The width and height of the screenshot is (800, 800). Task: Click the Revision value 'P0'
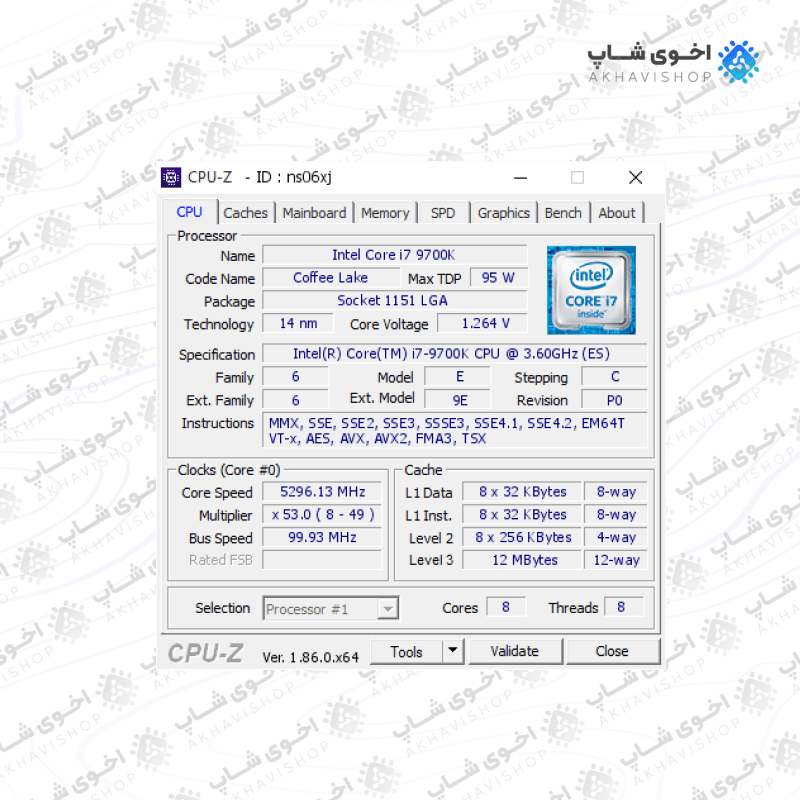(x=615, y=400)
